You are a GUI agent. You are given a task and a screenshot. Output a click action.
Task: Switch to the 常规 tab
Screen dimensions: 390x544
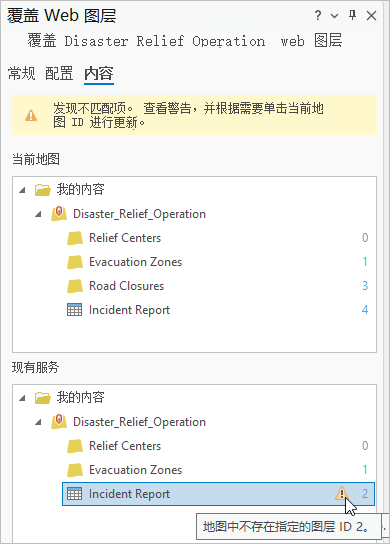(22, 74)
